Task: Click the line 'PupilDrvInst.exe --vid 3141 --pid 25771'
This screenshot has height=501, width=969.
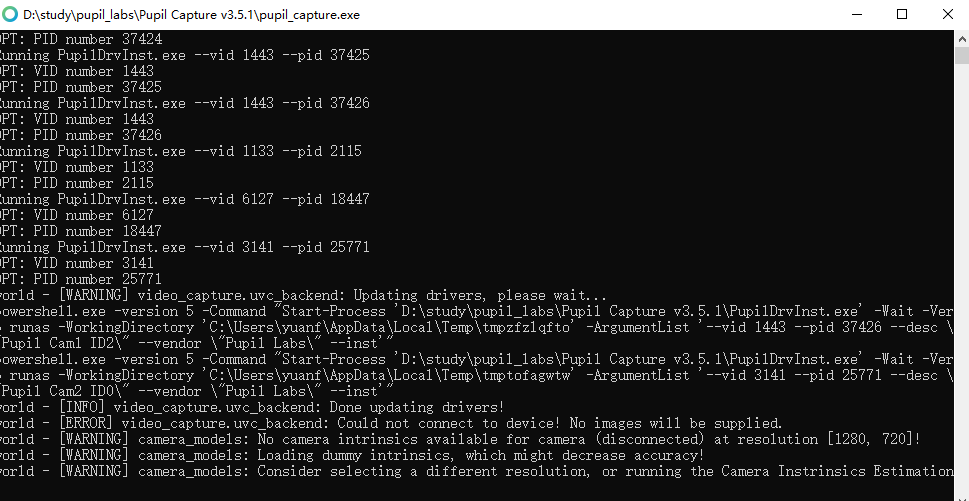Action: click(185, 247)
